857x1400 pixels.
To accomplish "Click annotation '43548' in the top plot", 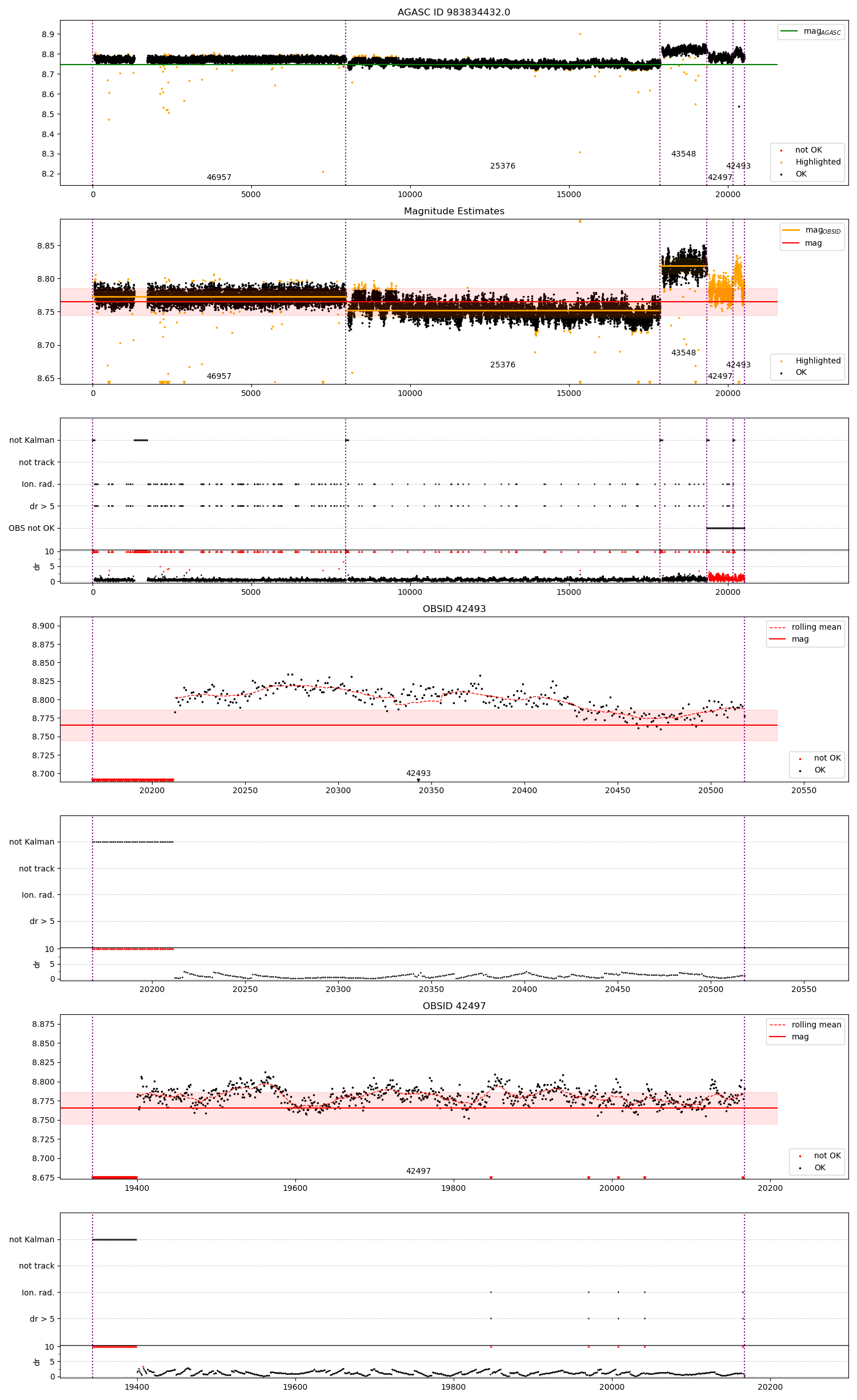I will (683, 154).
